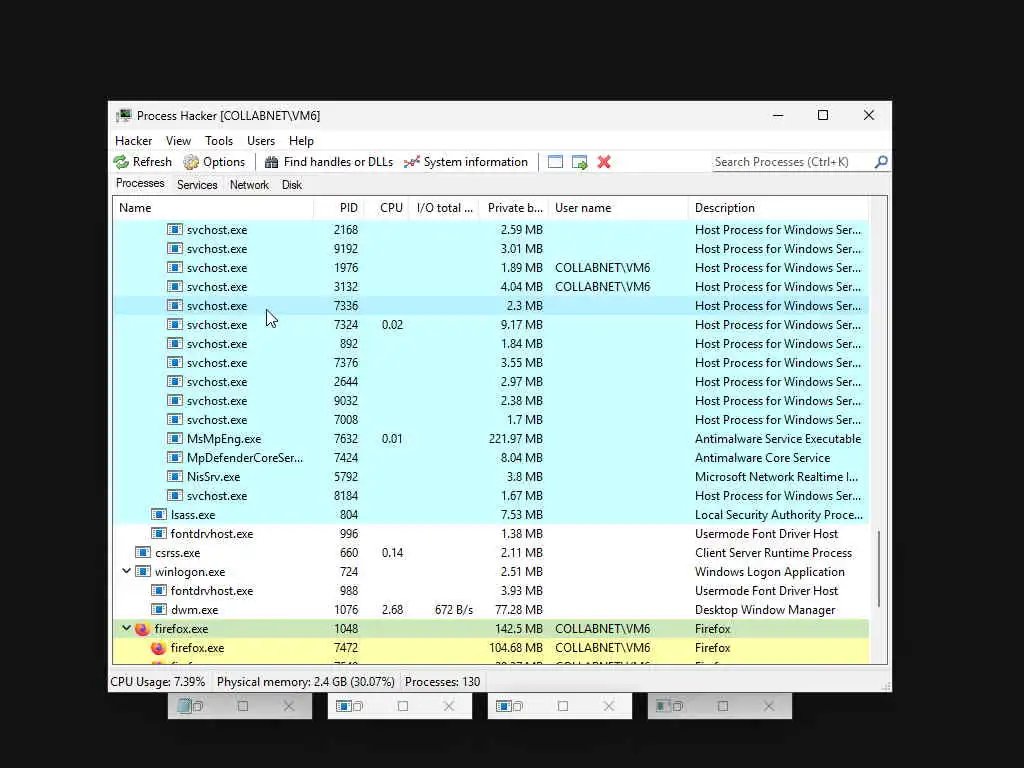Click the find window toolbar icon

pyautogui.click(x=555, y=162)
